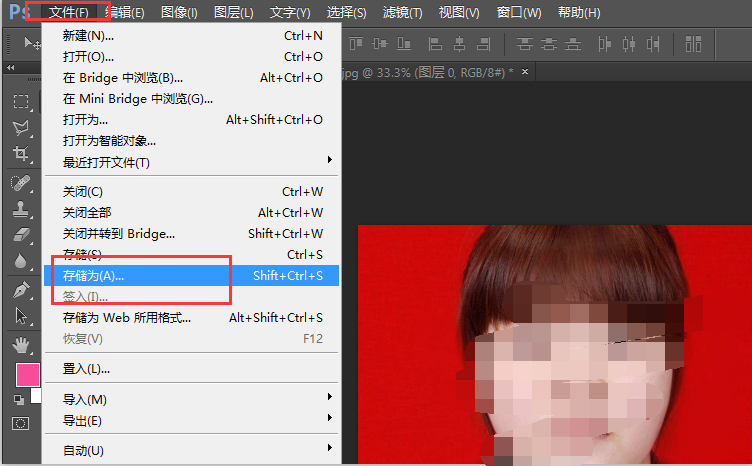The height and width of the screenshot is (466, 752).
Task: Choose 打开(O)... menu entry
Action: [x=191, y=57]
